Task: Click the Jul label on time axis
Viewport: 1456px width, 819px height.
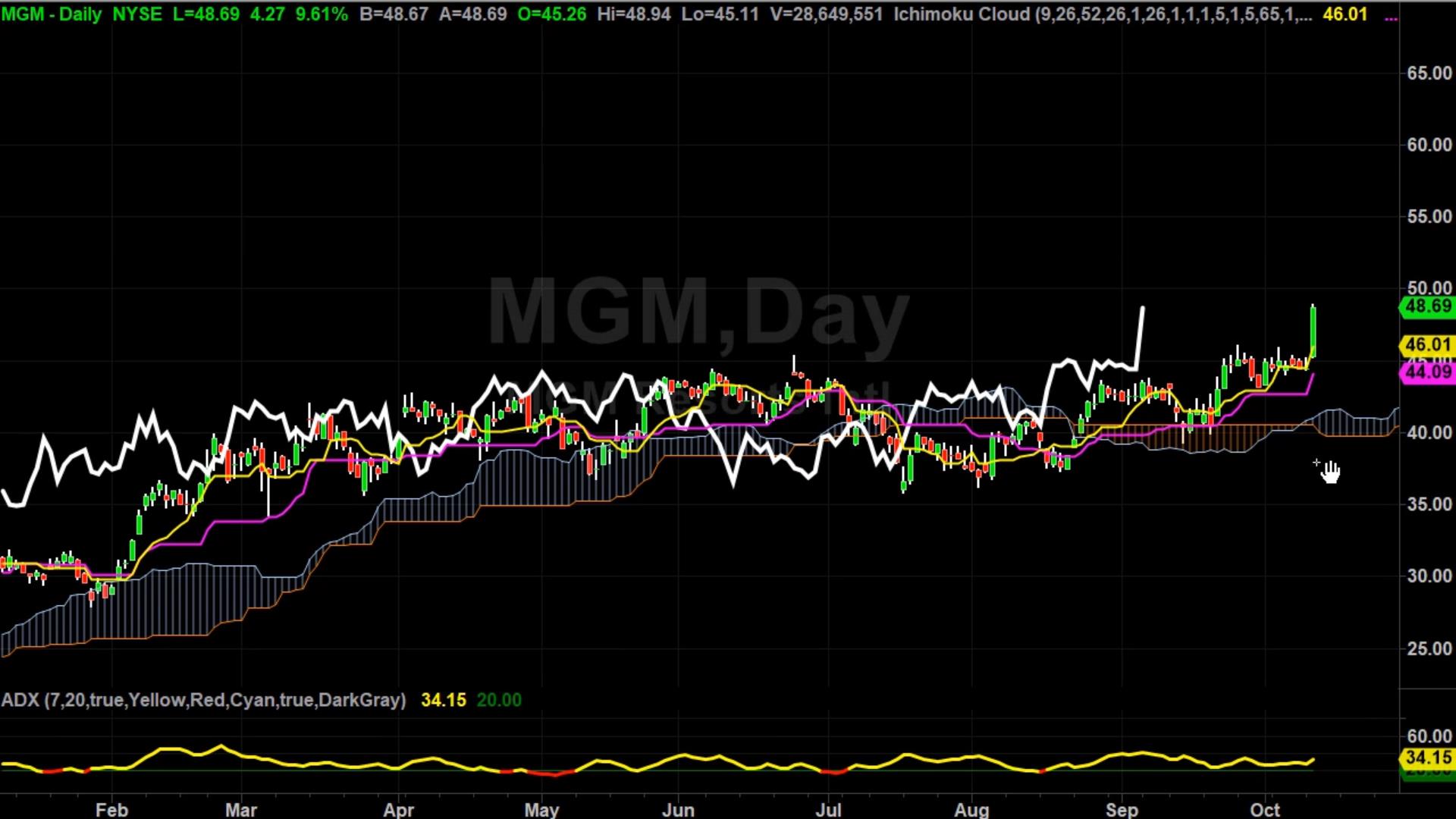Action: pyautogui.click(x=828, y=810)
